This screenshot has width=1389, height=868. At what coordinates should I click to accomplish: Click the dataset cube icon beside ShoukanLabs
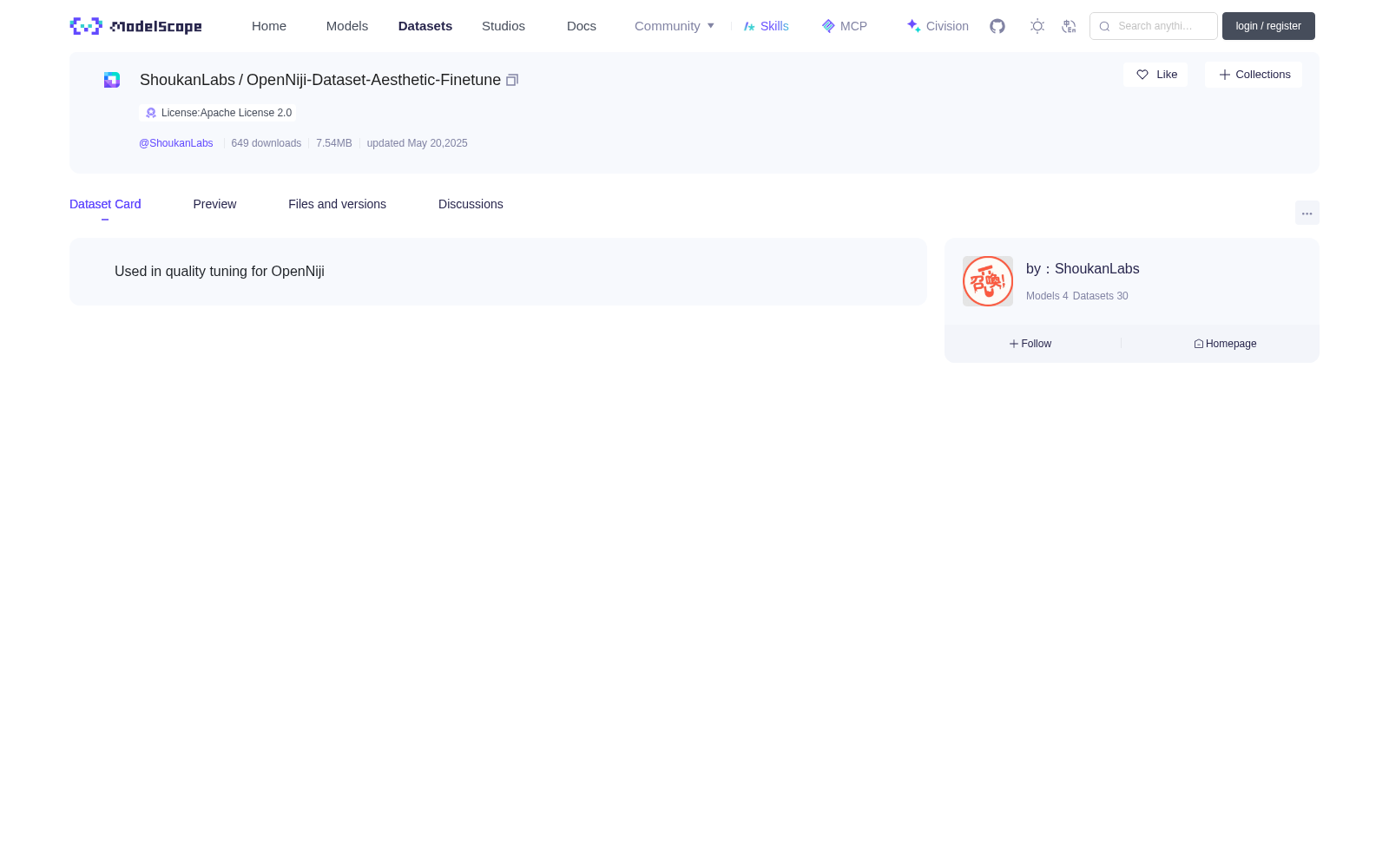pos(112,80)
